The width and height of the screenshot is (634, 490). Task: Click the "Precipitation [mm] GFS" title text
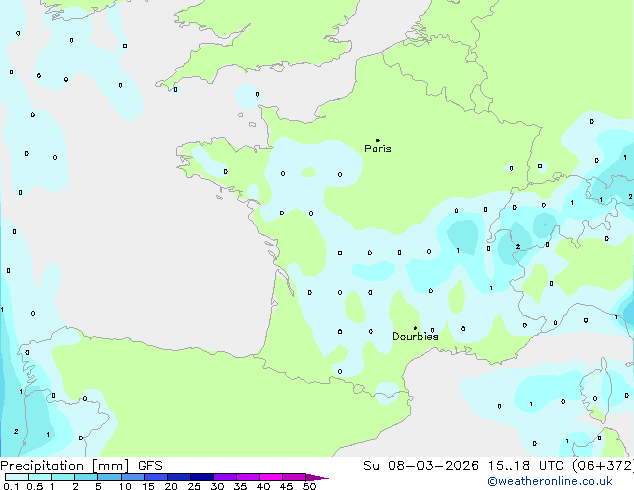(x=81, y=466)
